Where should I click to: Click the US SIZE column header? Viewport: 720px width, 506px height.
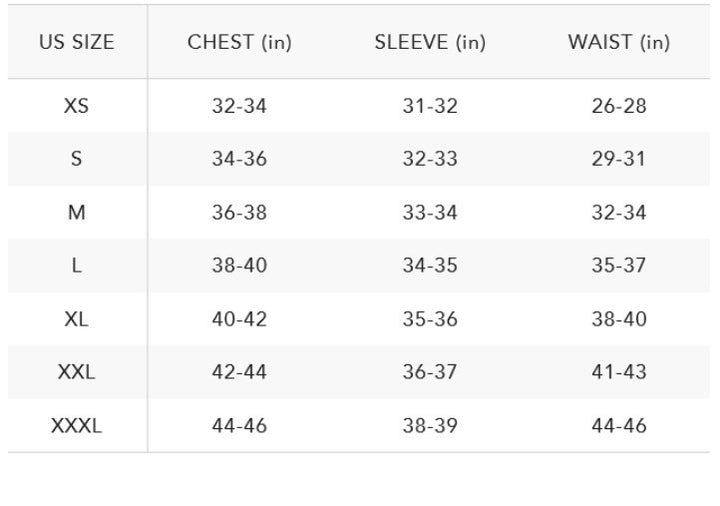pyautogui.click(x=77, y=43)
